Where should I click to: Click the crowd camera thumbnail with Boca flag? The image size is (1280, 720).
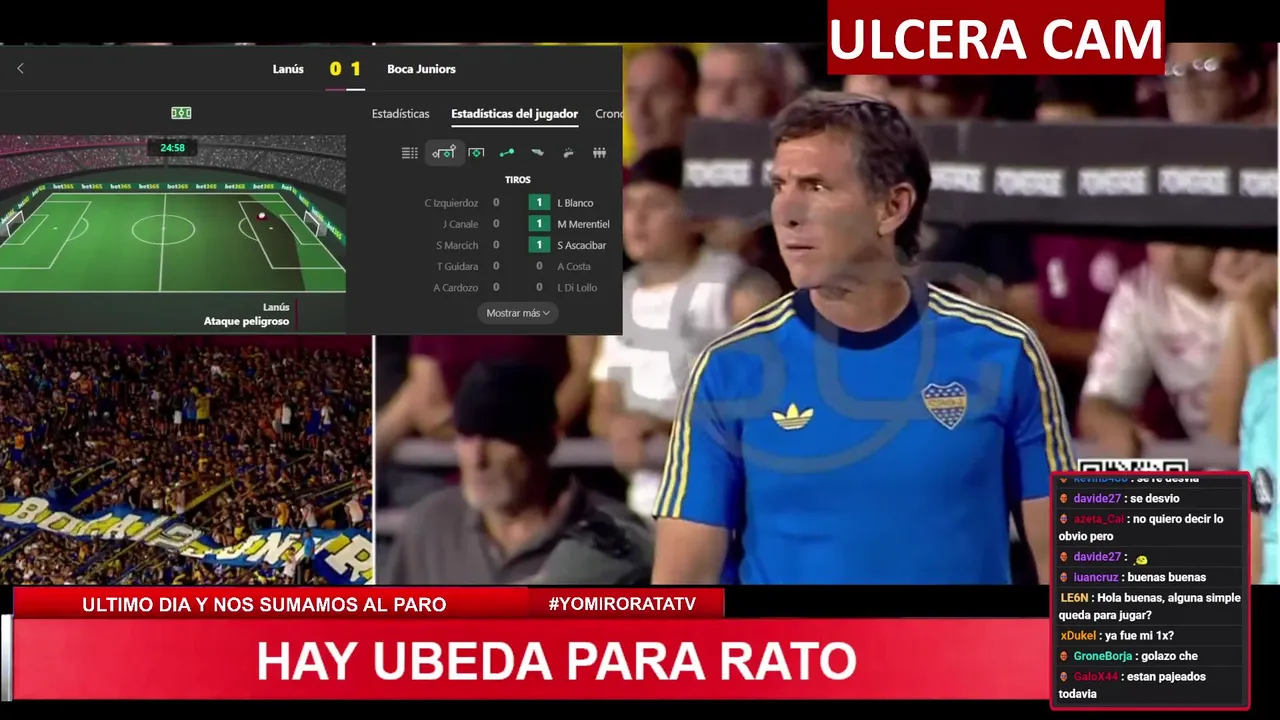tap(186, 460)
